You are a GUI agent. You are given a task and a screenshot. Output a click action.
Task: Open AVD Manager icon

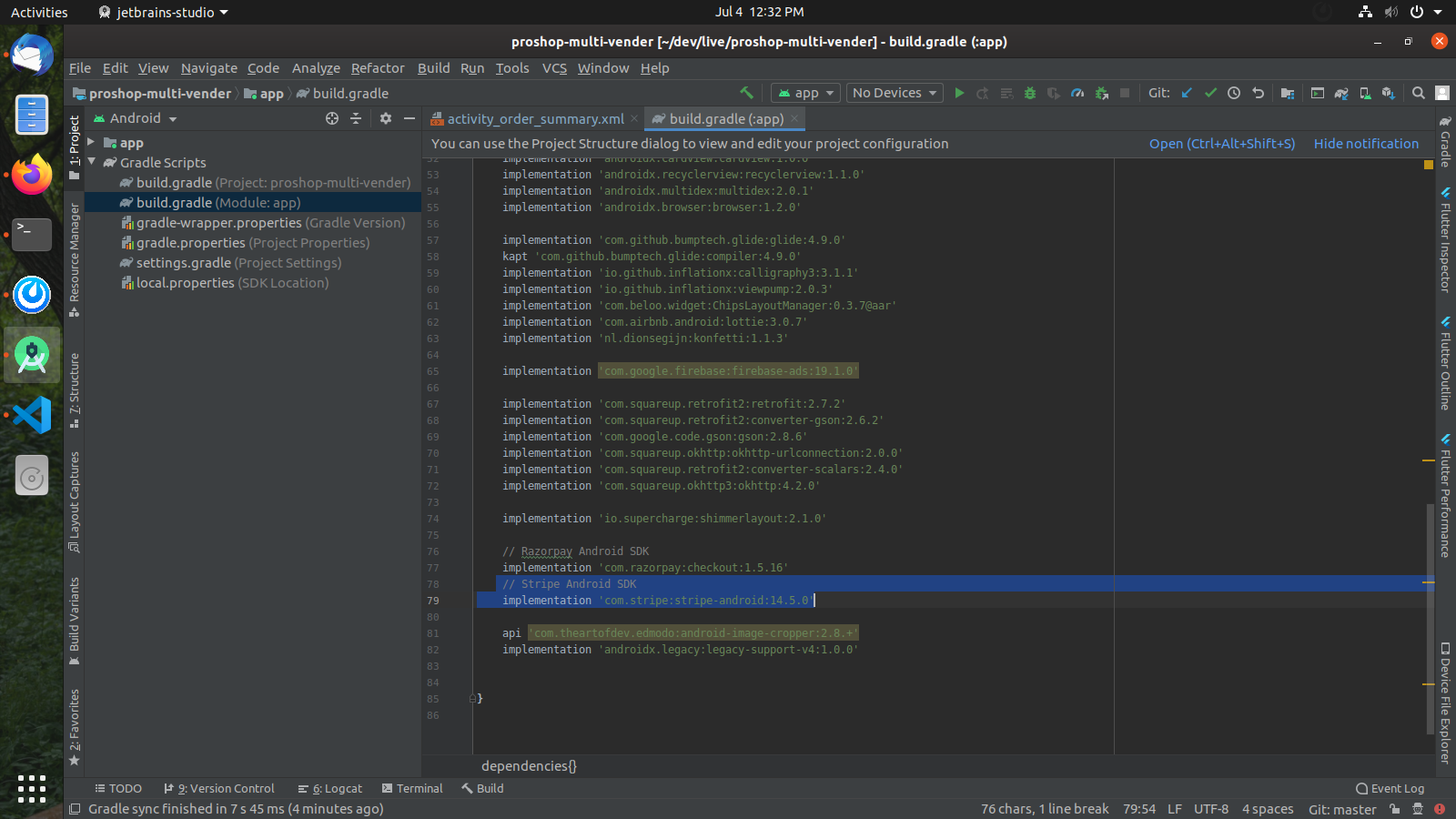(1365, 93)
